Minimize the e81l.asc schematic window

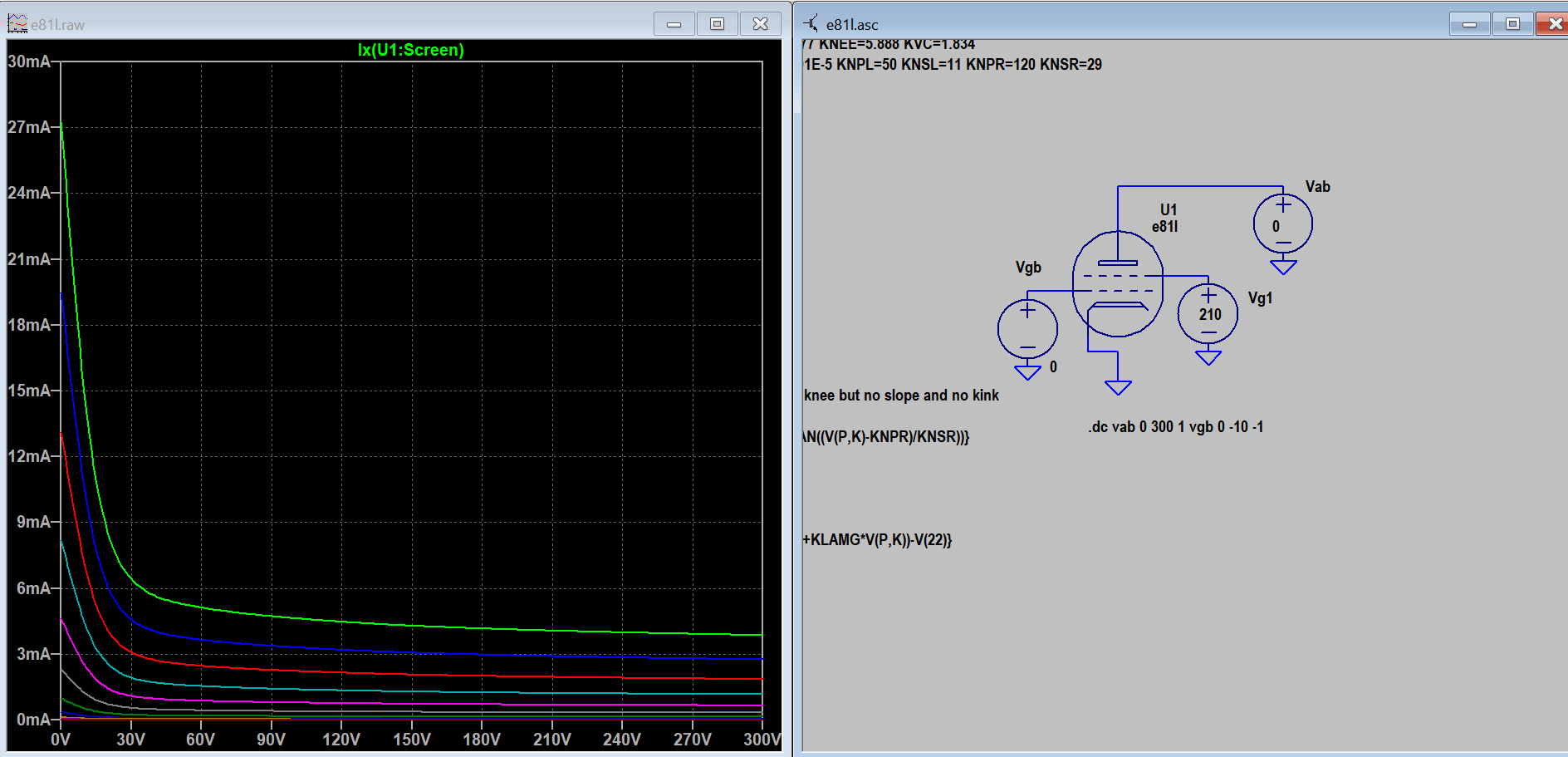(1470, 24)
